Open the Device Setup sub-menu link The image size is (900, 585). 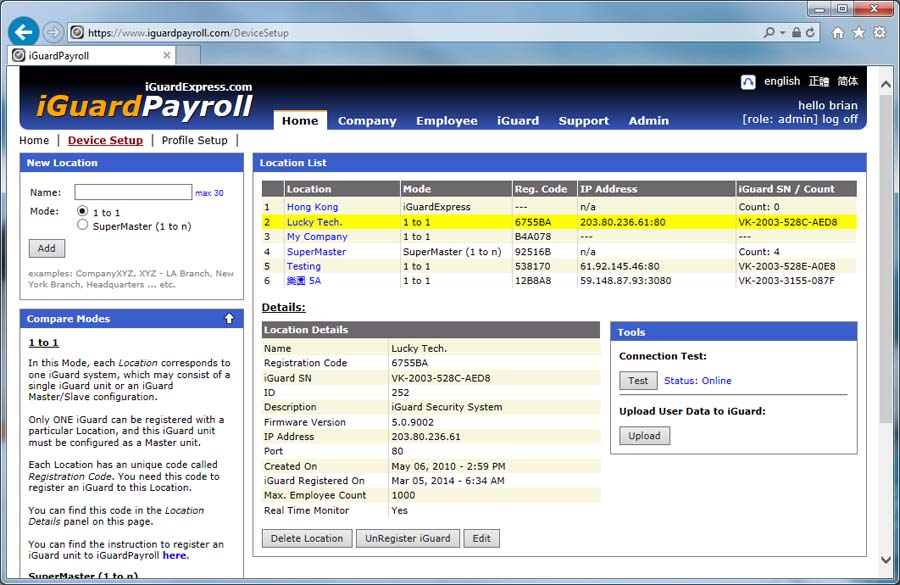(x=105, y=140)
